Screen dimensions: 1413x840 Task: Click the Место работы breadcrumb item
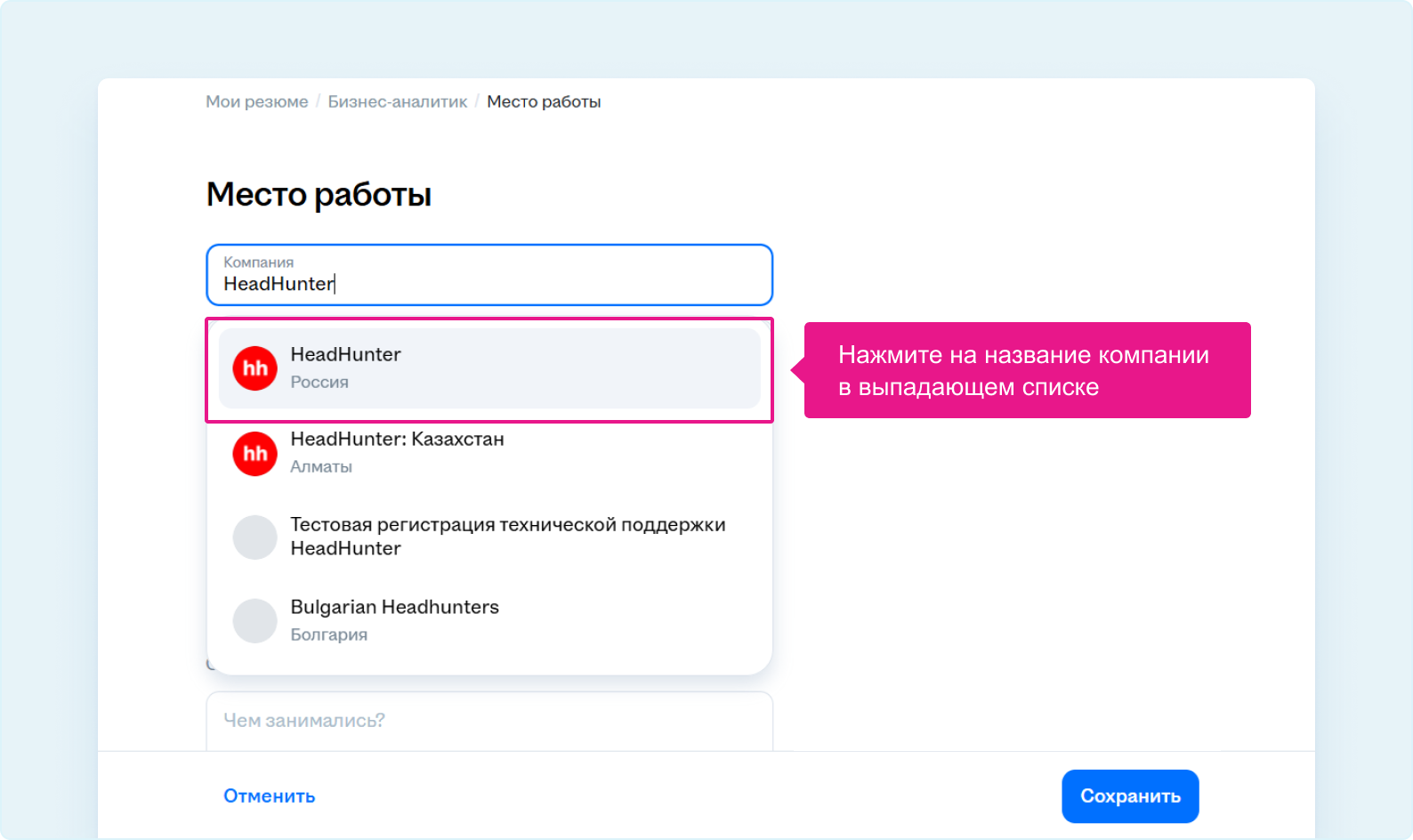click(544, 102)
